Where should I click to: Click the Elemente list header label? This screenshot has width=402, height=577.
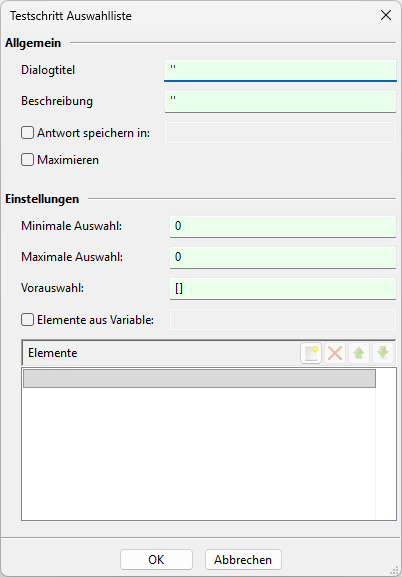coord(53,353)
